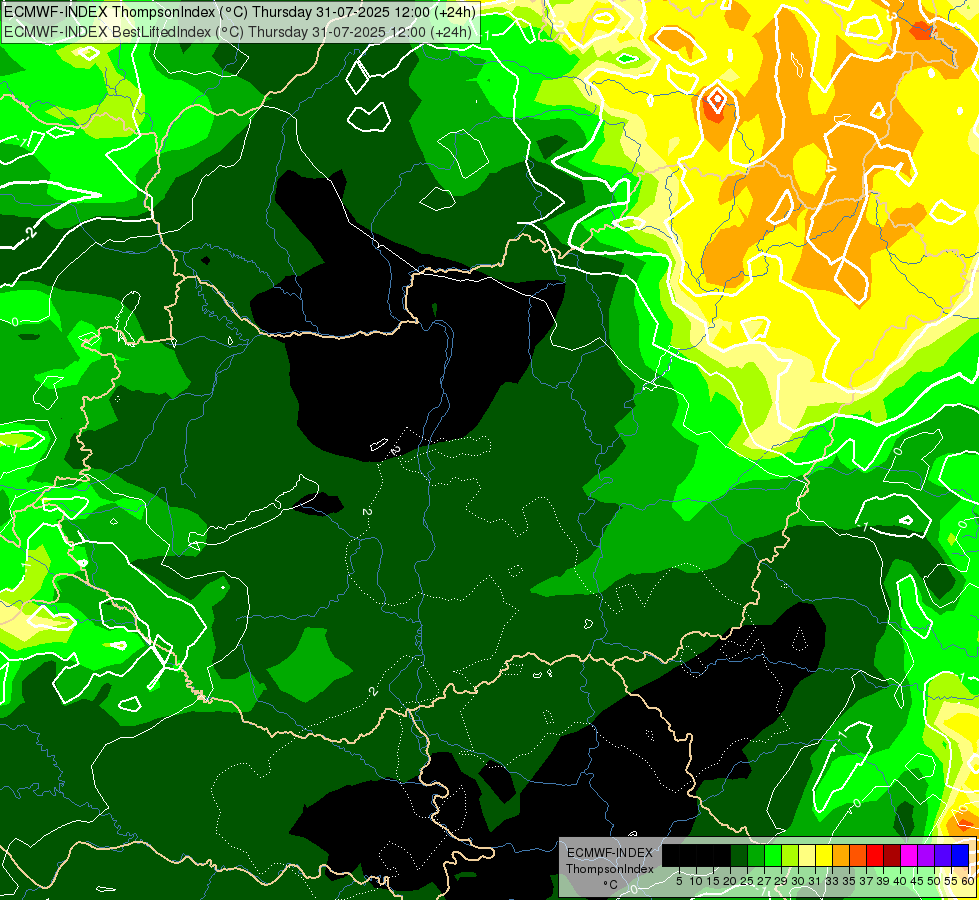Select the pale yellow 30–31 legend swatch
Screen dimensions: 979x900
pos(807,855)
